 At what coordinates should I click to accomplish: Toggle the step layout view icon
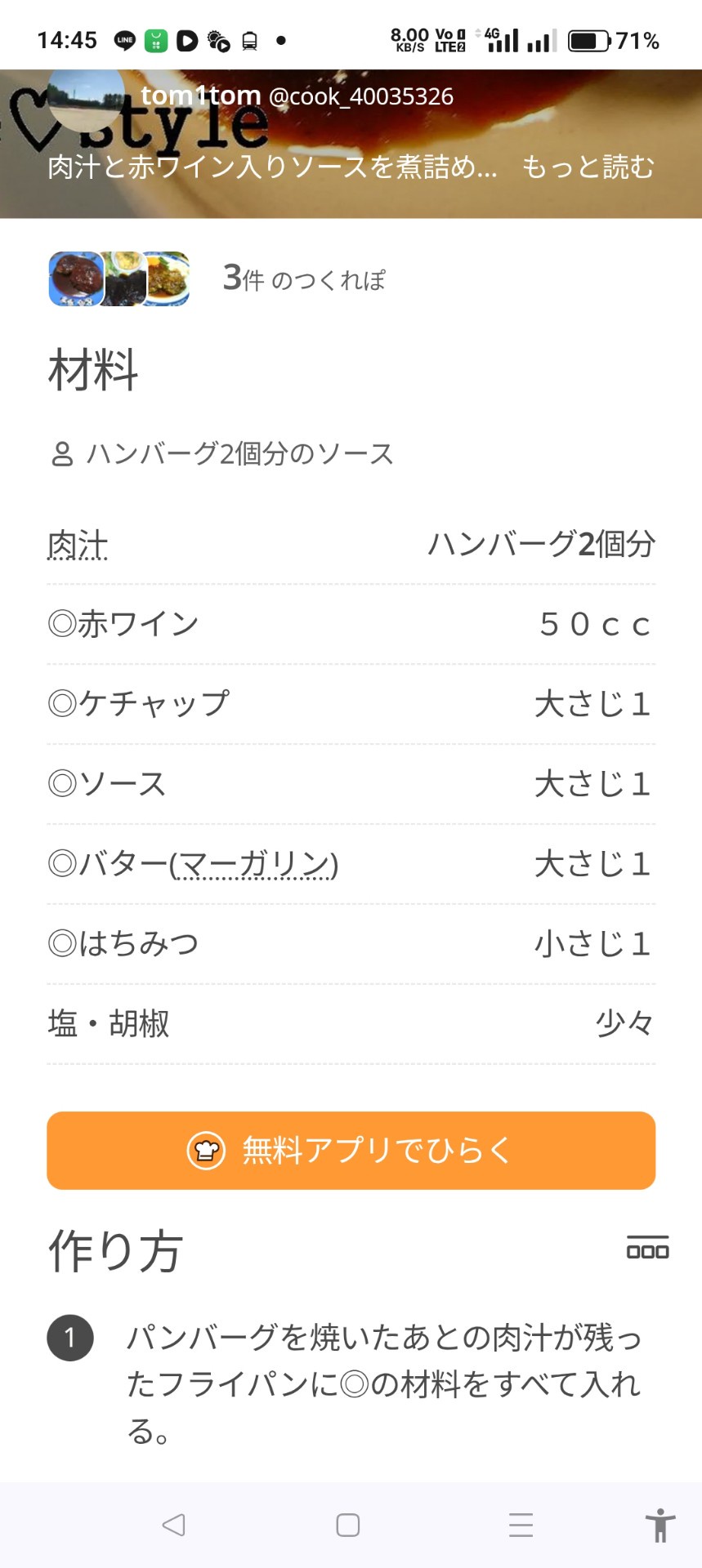[647, 1249]
